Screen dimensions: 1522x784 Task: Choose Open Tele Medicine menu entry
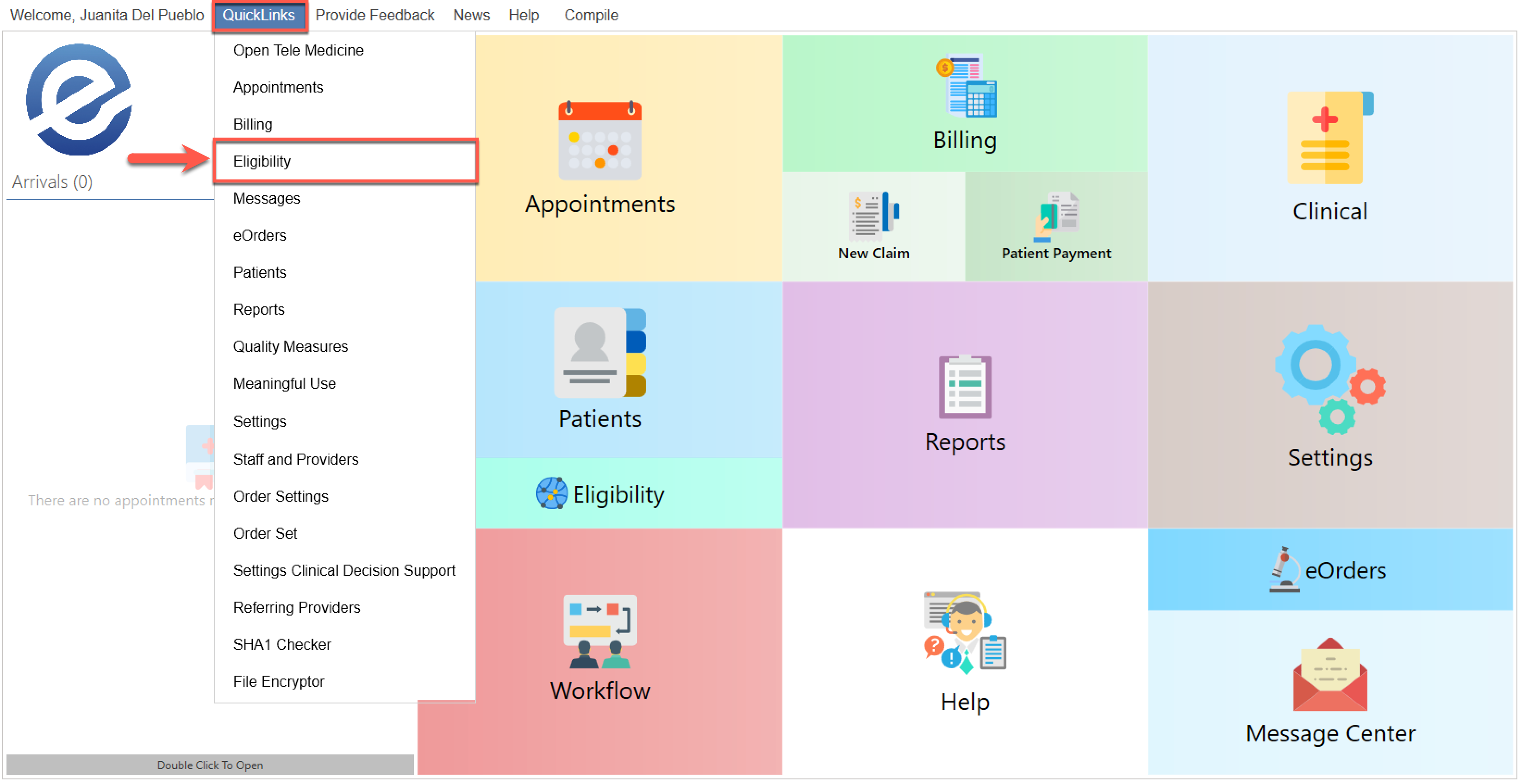click(x=298, y=50)
